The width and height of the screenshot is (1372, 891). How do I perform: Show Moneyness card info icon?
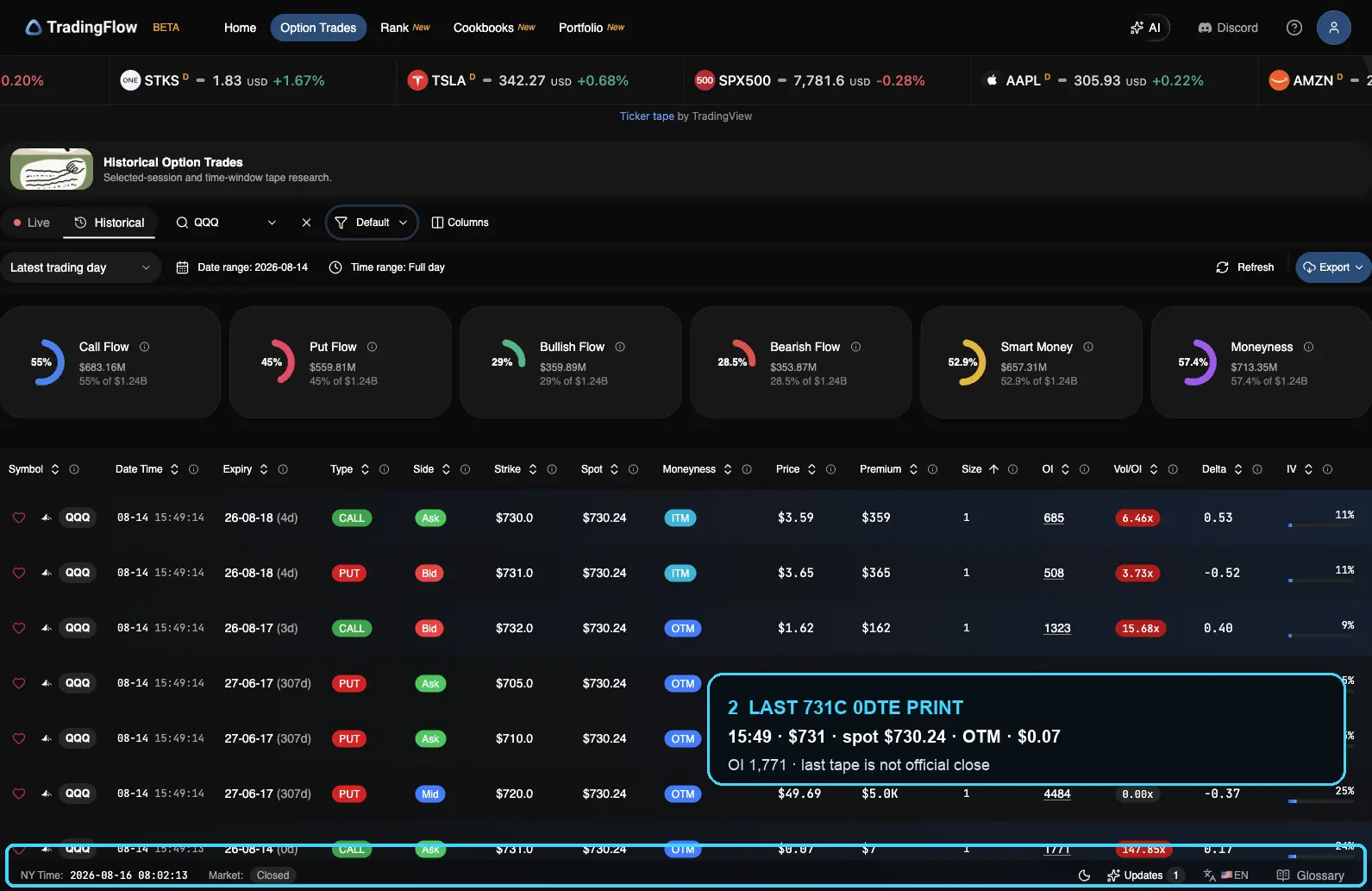[x=1309, y=347]
